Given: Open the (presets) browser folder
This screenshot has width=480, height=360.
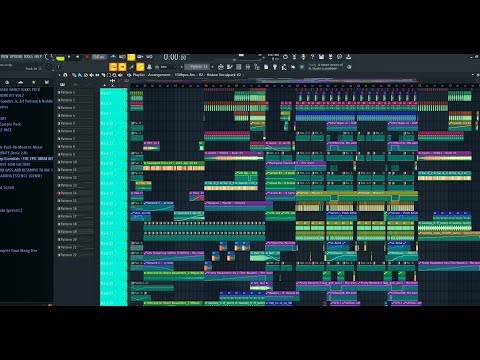Looking at the screenshot, I should [x=11, y=210].
